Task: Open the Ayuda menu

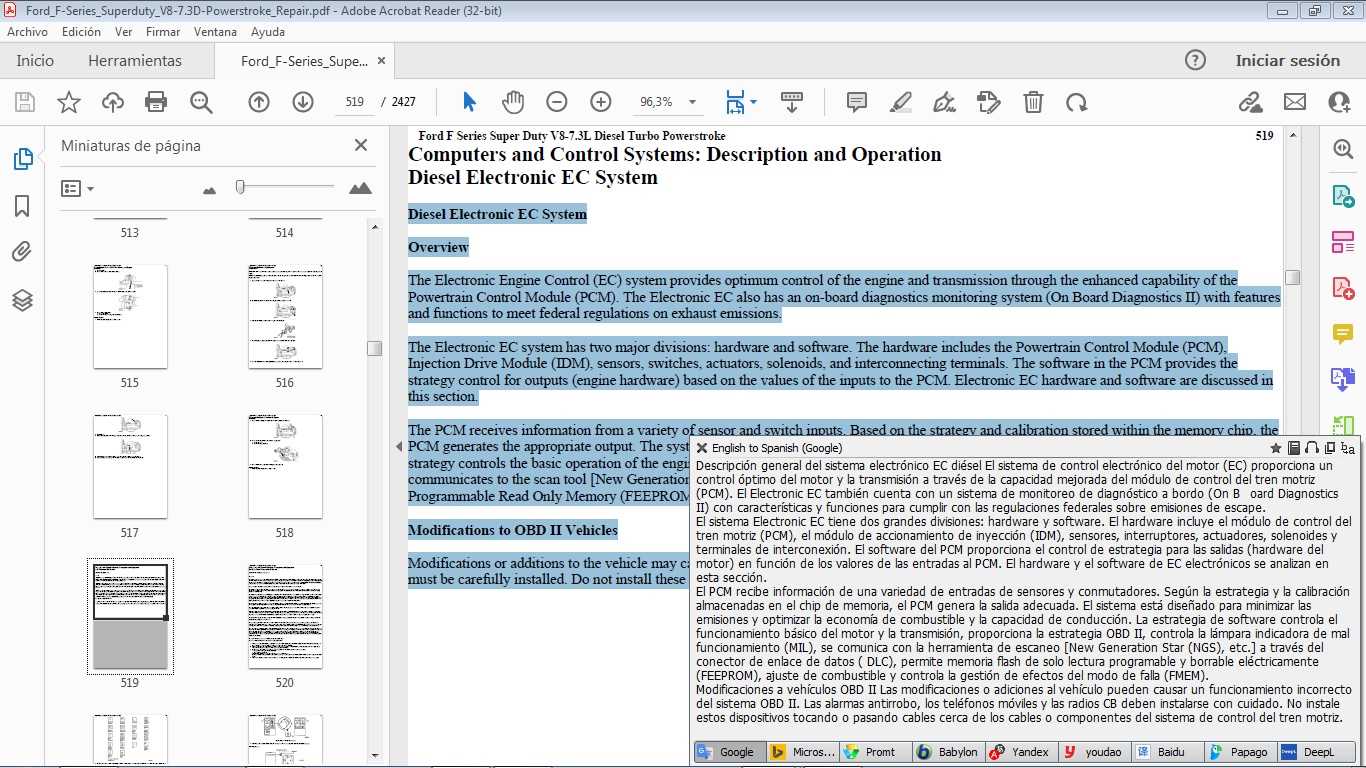Action: coord(267,32)
